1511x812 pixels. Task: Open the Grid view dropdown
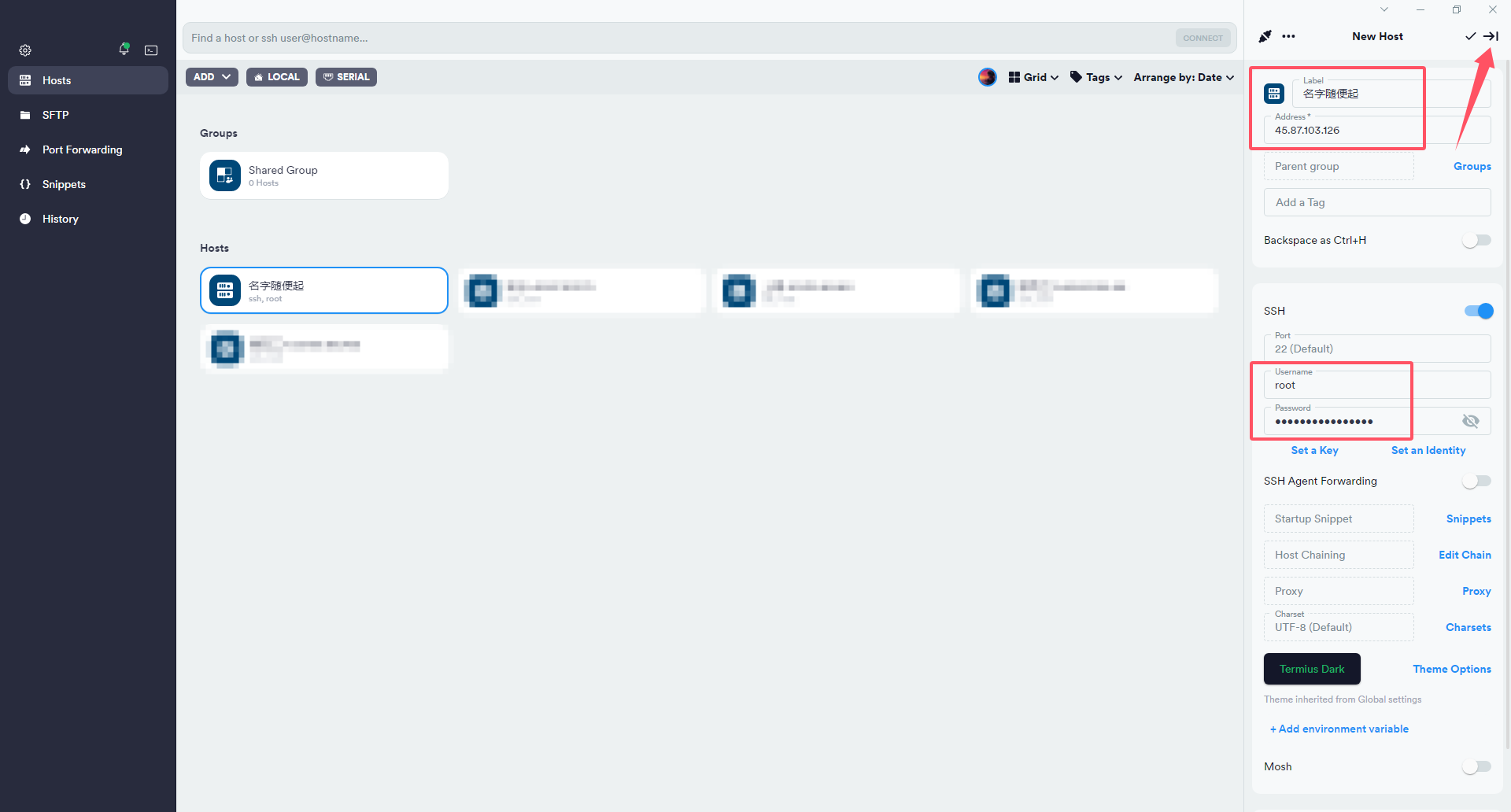(1033, 77)
